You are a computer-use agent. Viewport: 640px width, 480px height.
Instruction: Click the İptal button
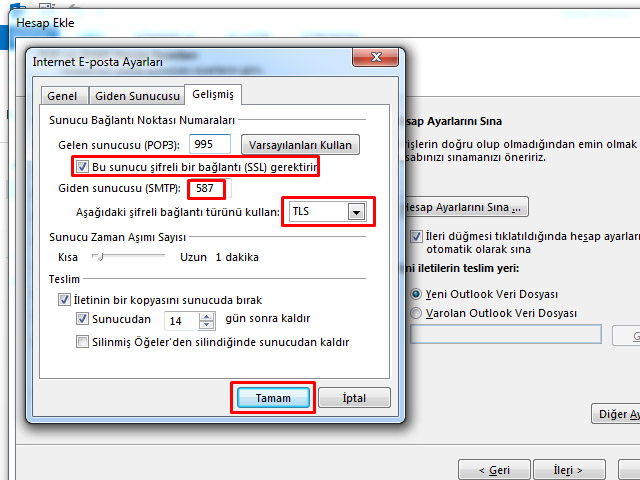tap(353, 398)
